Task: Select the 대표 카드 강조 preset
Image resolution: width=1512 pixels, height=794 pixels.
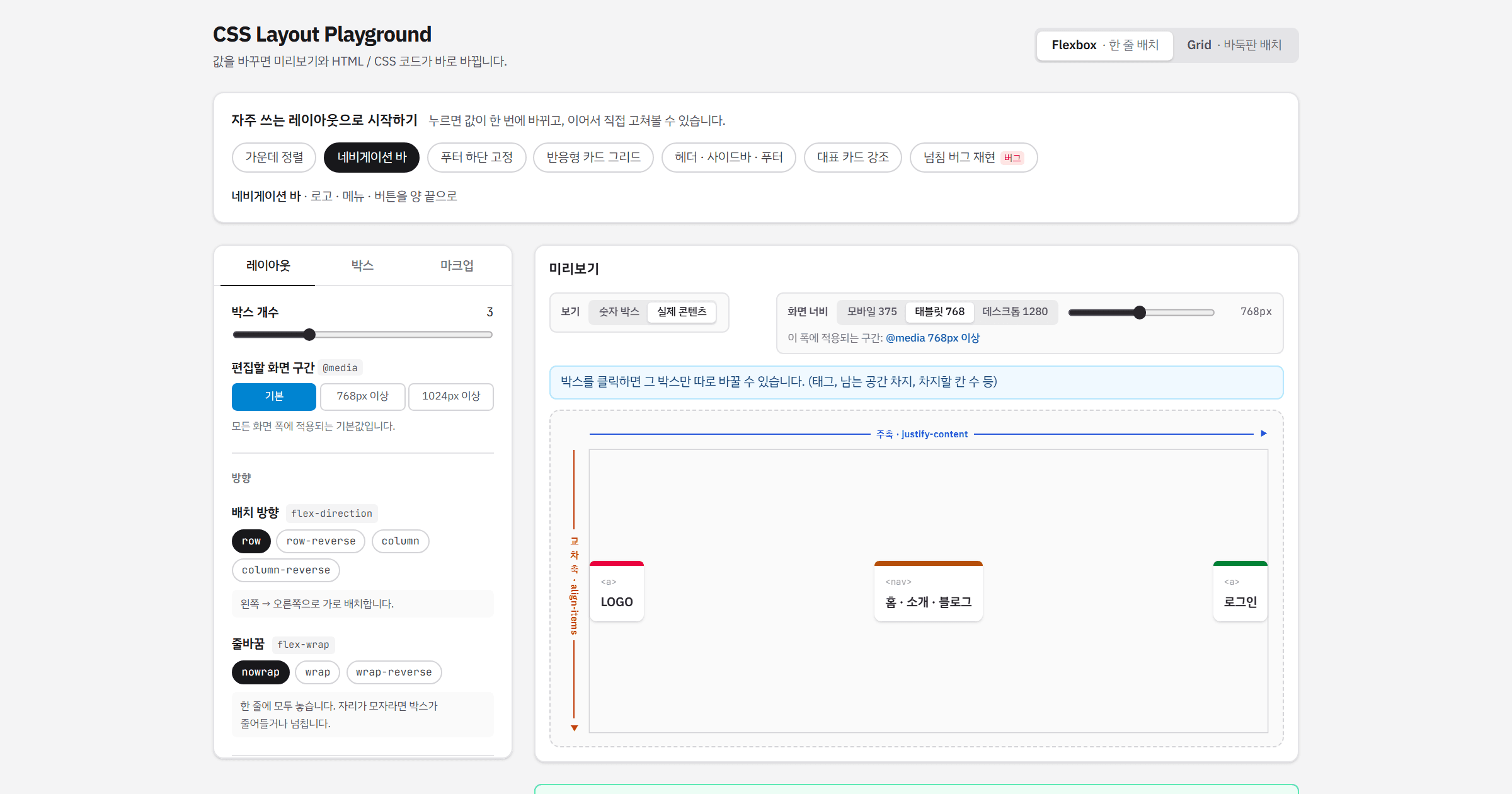Action: pyautogui.click(x=853, y=158)
